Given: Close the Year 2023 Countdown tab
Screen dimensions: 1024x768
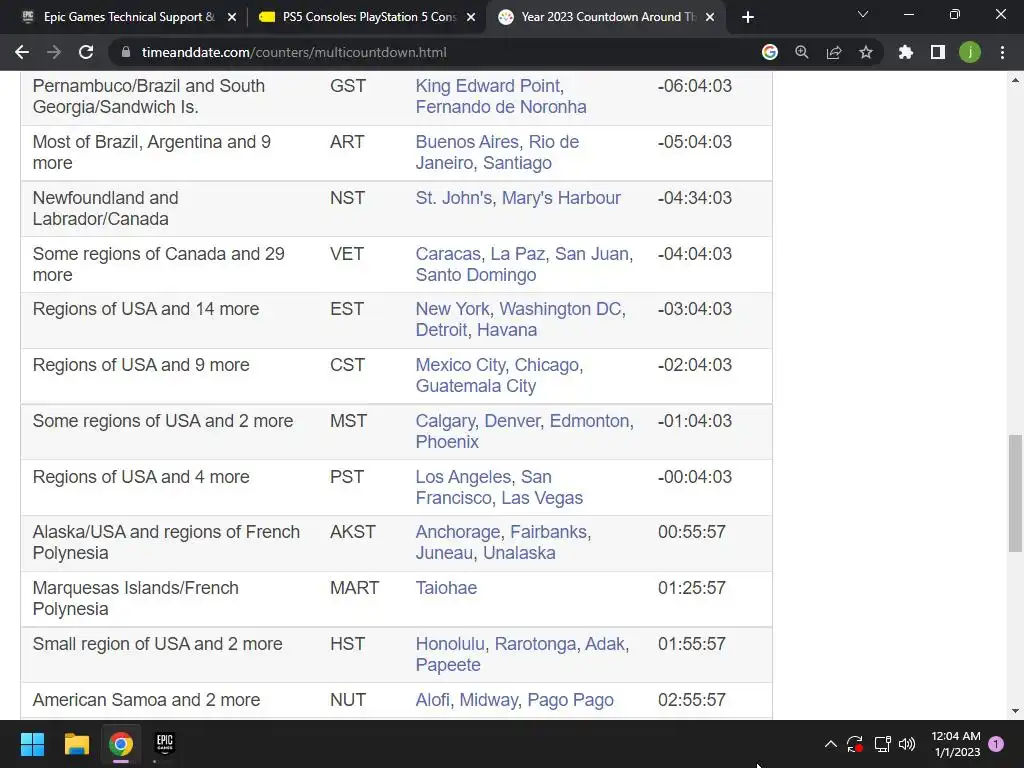Looking at the screenshot, I should tap(711, 17).
